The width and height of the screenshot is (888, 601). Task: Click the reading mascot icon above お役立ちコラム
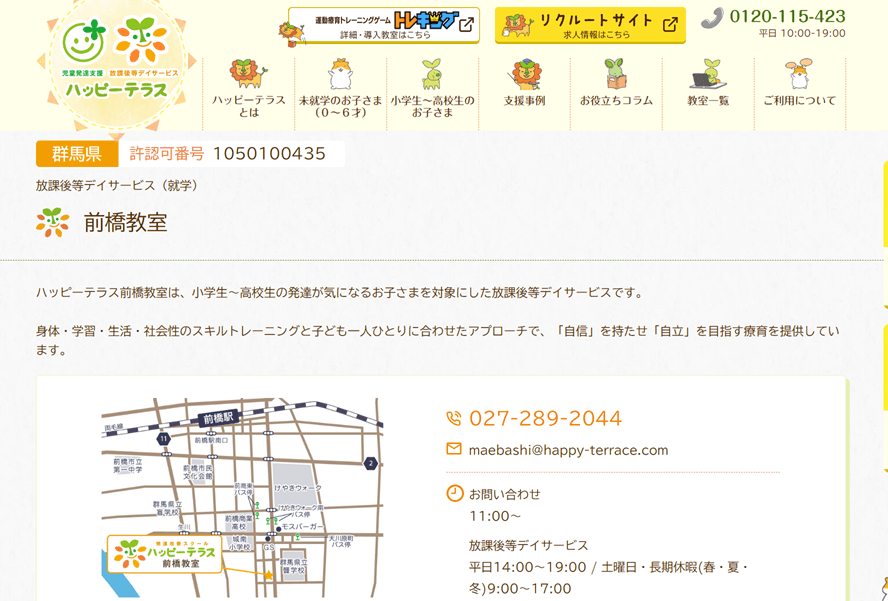(x=615, y=74)
